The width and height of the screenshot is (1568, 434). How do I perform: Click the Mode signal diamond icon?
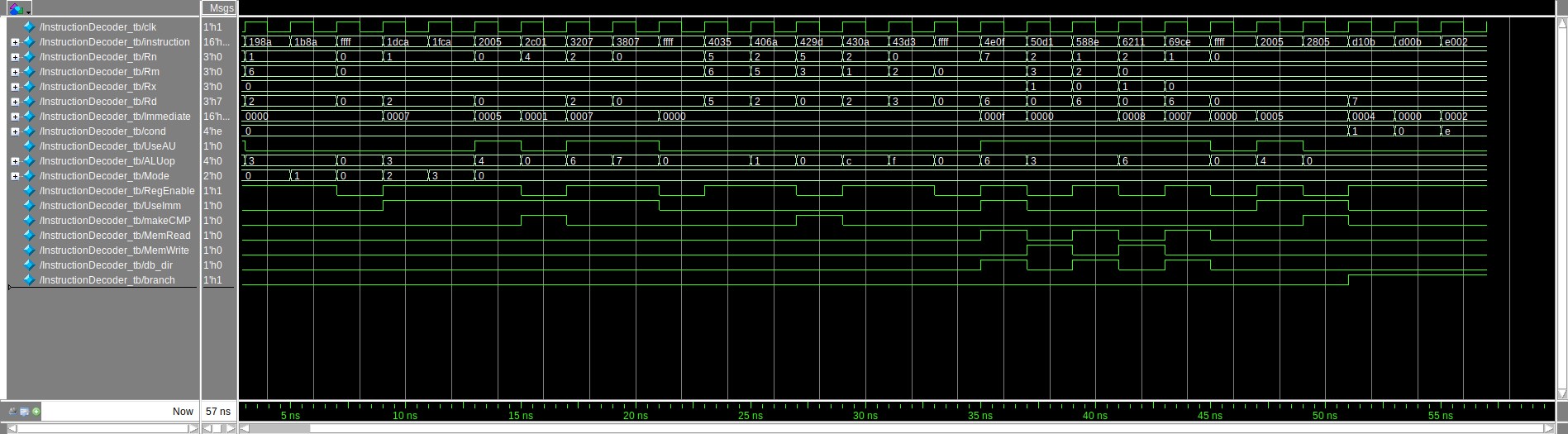coord(30,176)
